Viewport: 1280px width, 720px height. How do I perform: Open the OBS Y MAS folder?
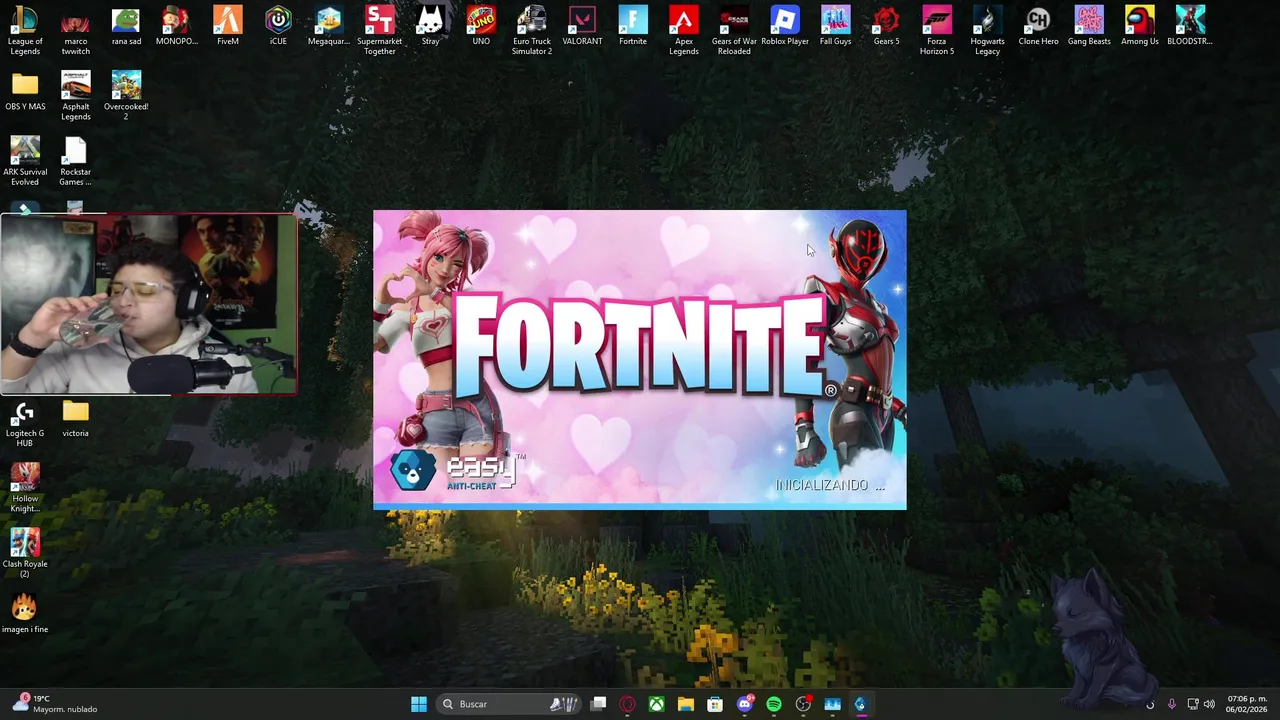pos(25,91)
